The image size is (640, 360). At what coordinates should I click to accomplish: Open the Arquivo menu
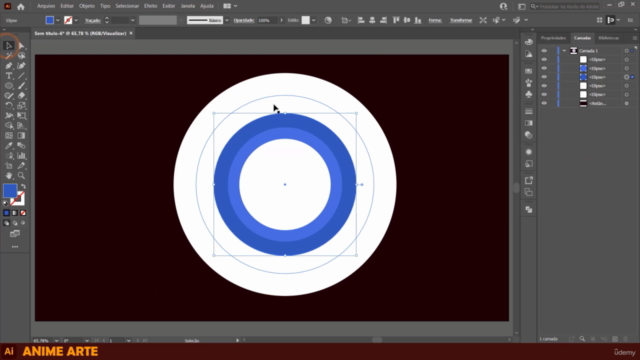(46, 6)
